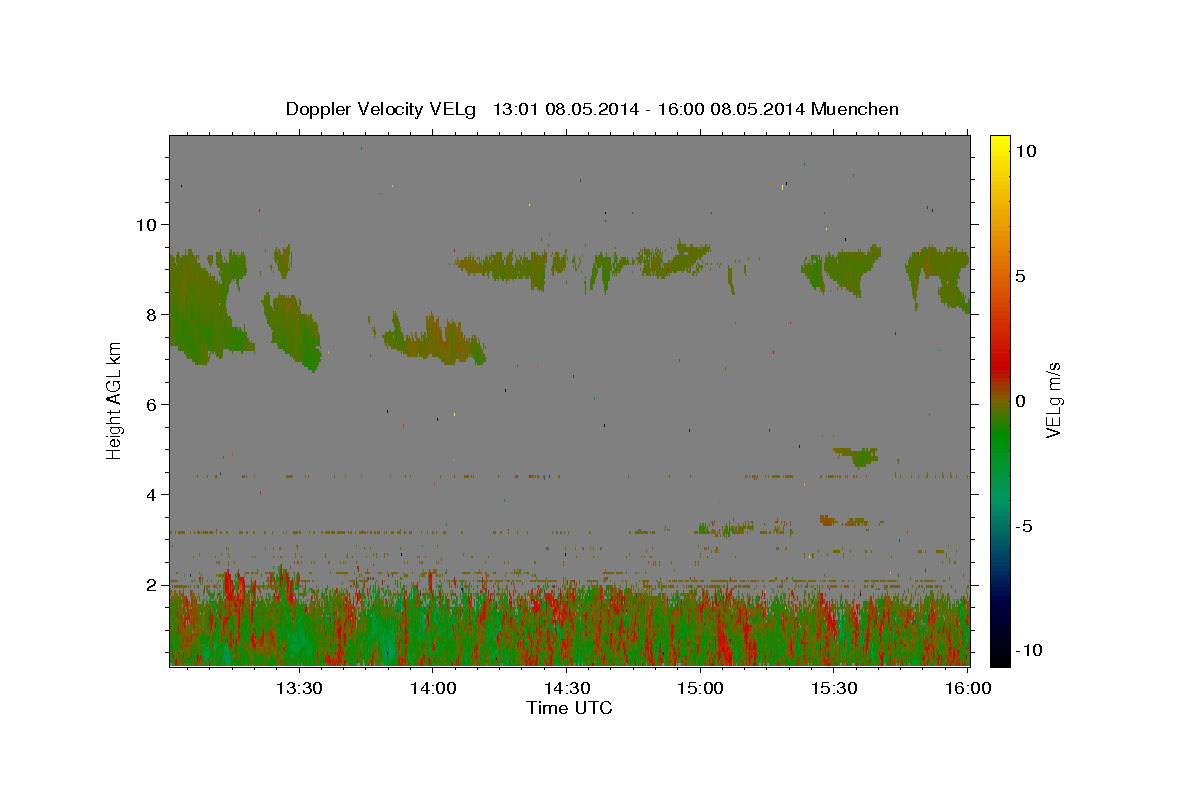Click the 16:00 time tick label
Image resolution: width=1200 pixels, height=800 pixels.
point(968,688)
